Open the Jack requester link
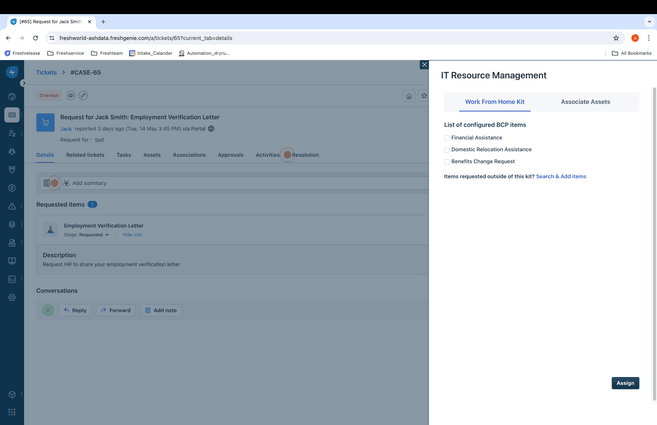Viewport: 657px width, 425px height. (66, 129)
